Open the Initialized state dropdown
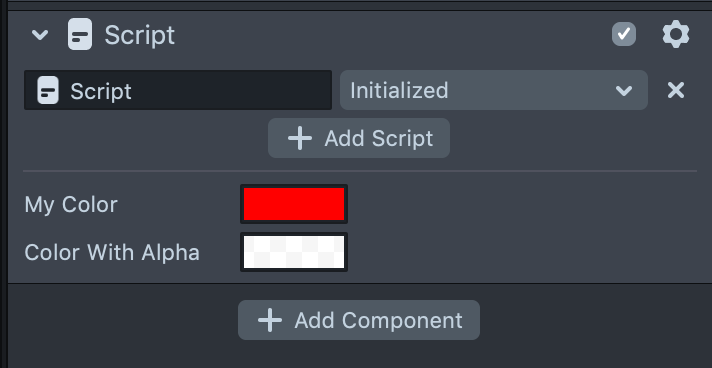 (x=494, y=90)
